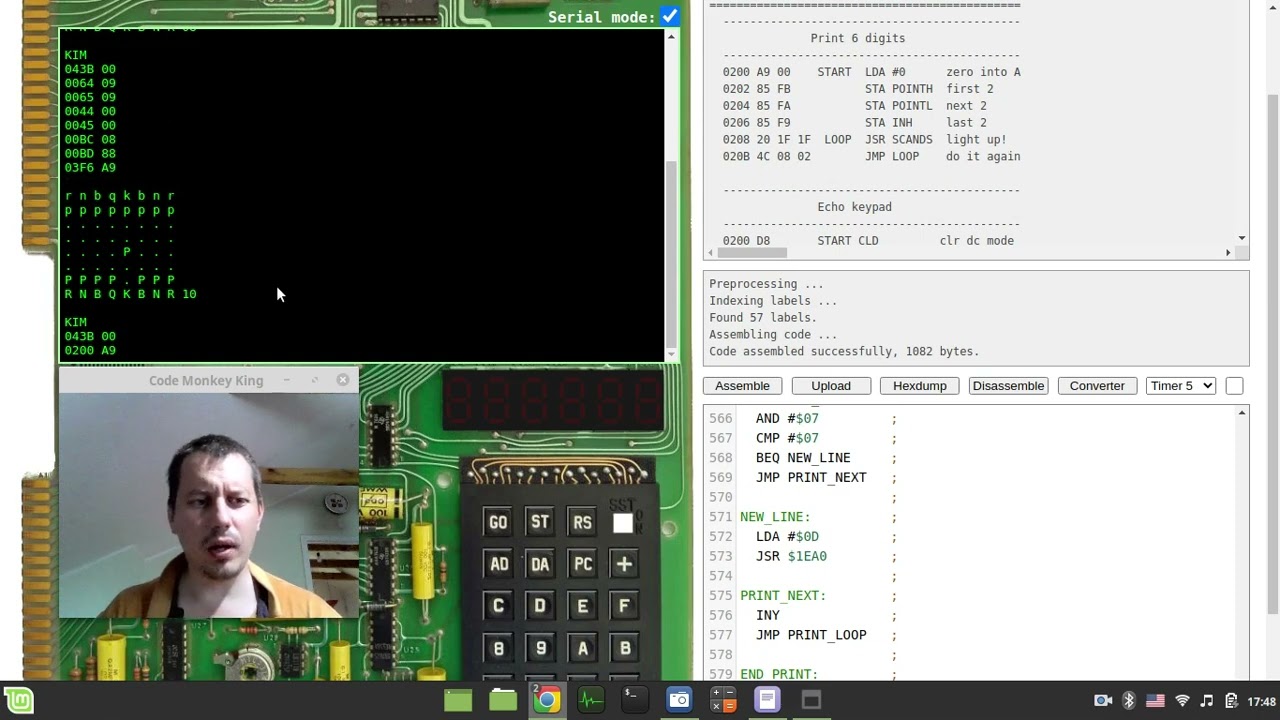Viewport: 1280px width, 720px height.
Task: Minimize the Code Monkey King webcam window
Action: tap(286, 380)
